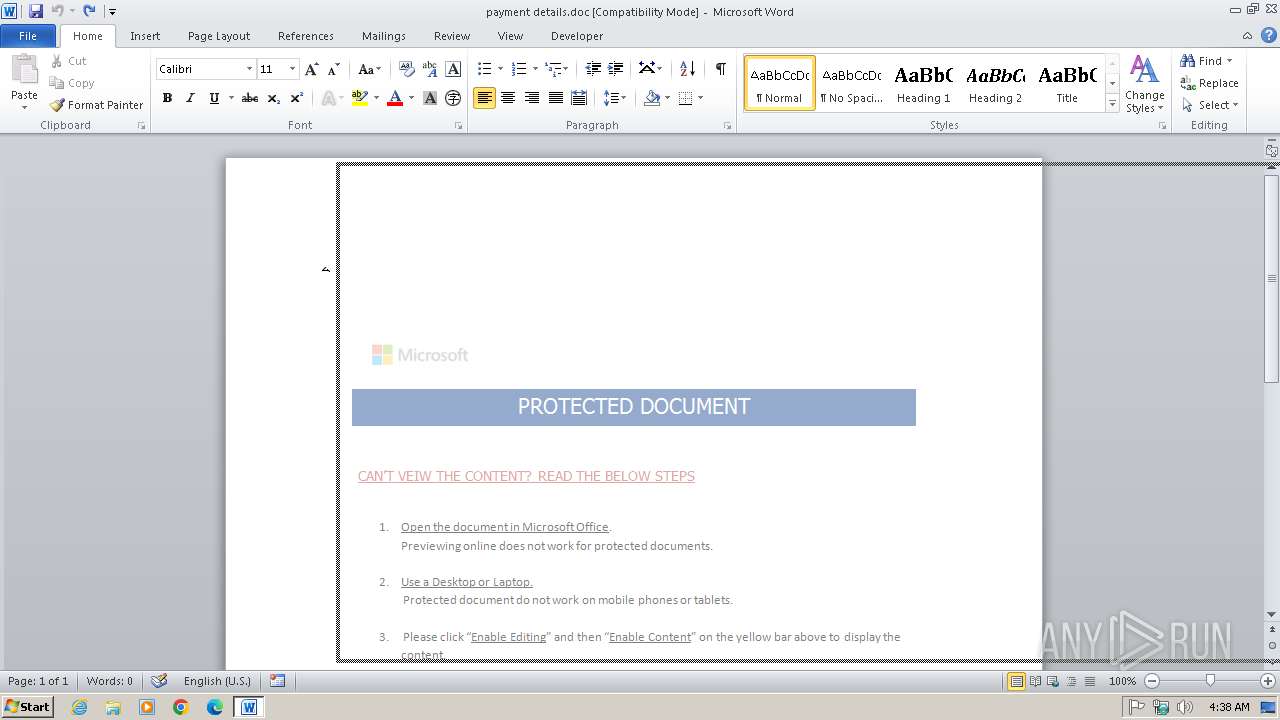Click the proofing errors icon in status bar
Image resolution: width=1280 pixels, height=720 pixels.
(159, 681)
